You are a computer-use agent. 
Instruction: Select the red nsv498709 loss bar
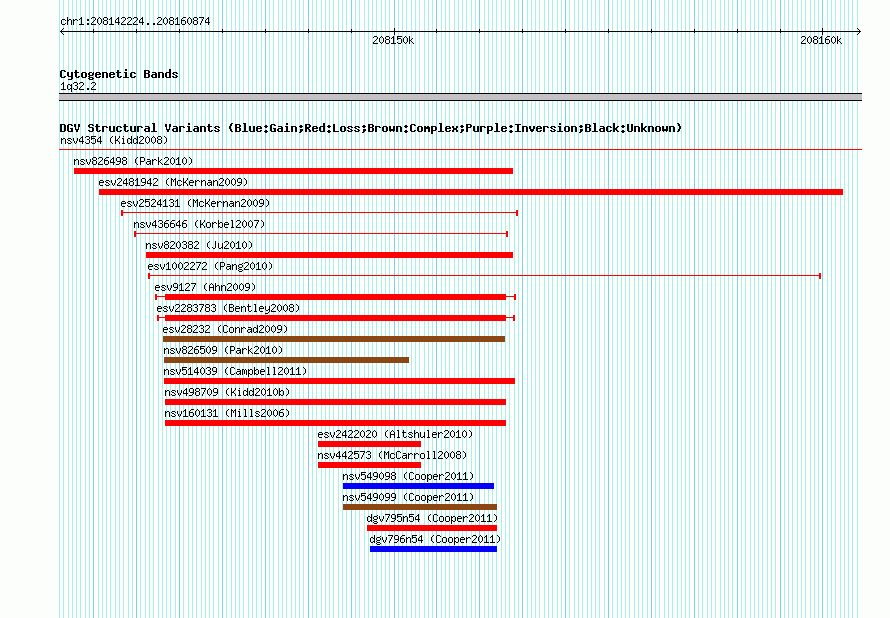[x=335, y=402]
